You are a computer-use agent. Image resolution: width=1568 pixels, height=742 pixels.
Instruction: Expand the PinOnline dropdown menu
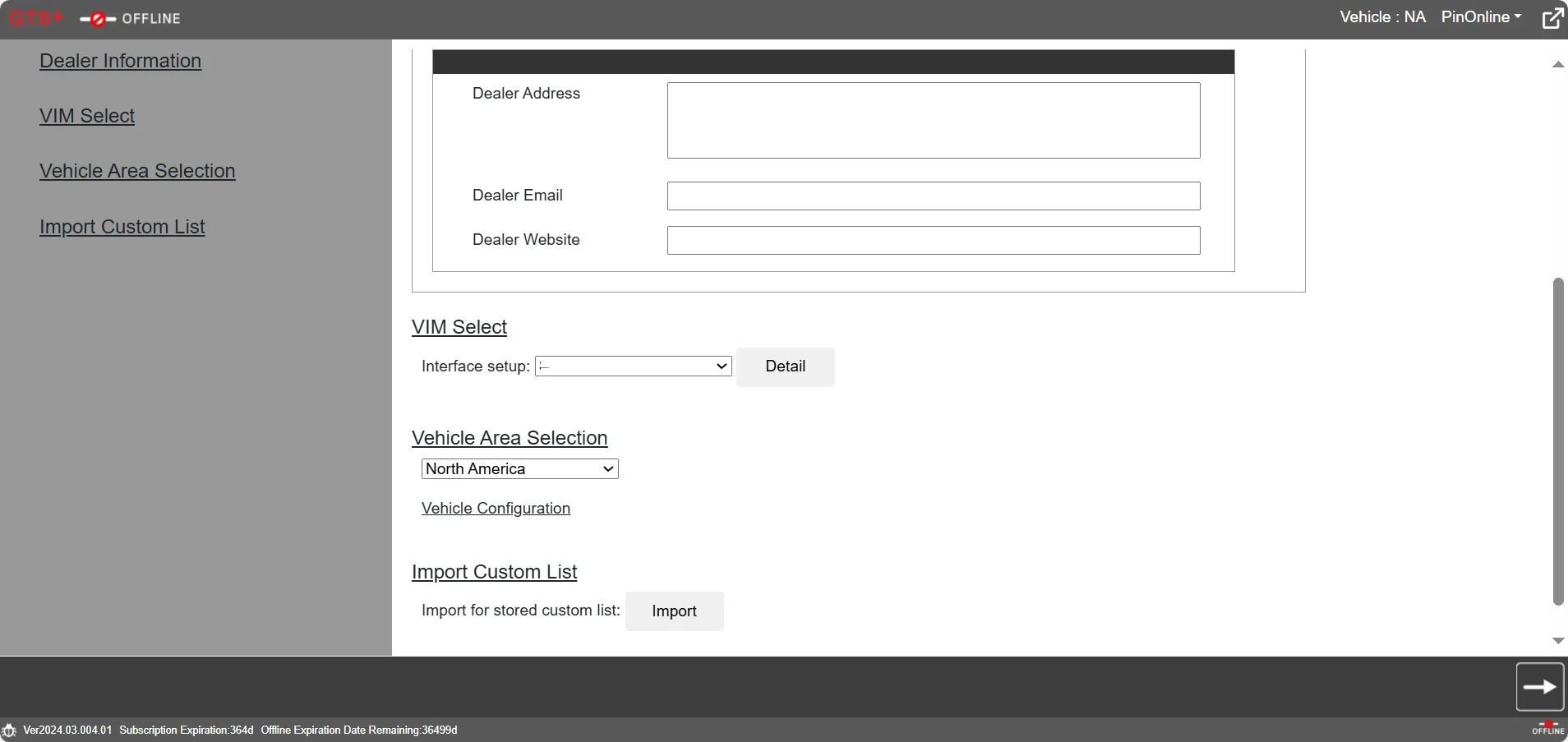point(1482,17)
